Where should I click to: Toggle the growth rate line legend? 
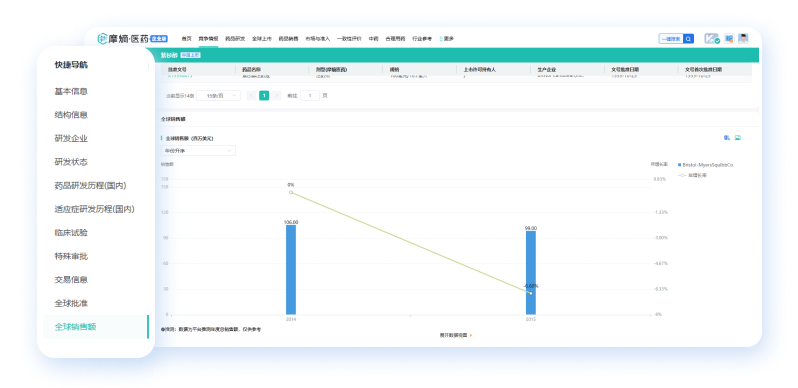click(x=693, y=175)
